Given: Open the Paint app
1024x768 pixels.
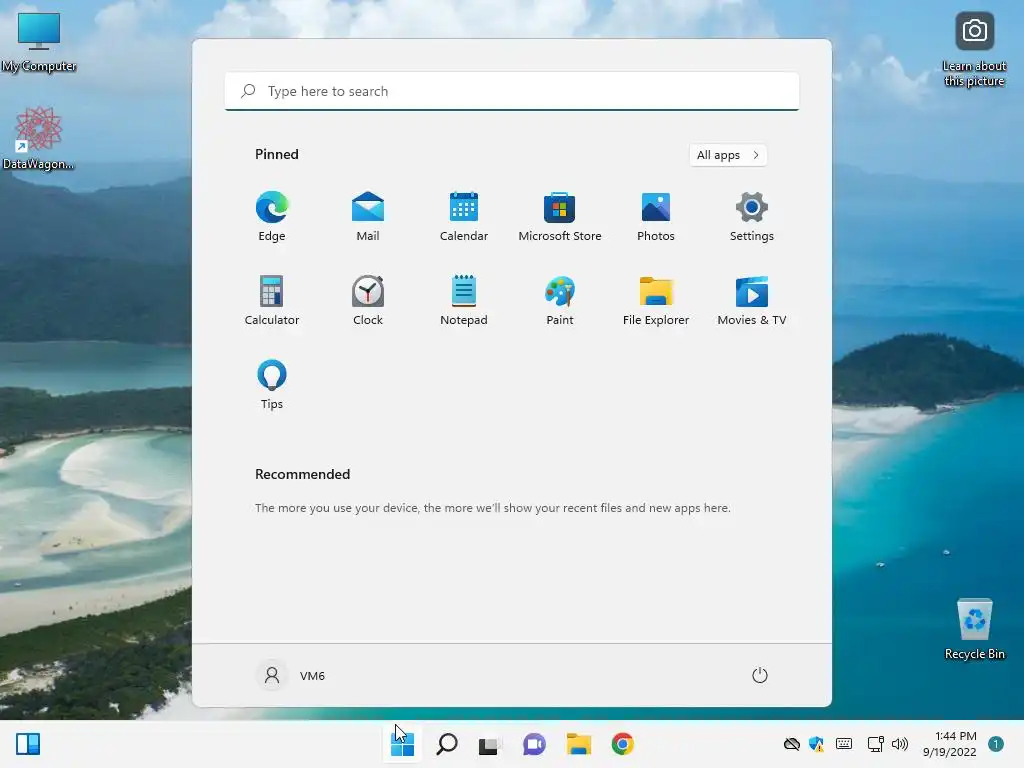Looking at the screenshot, I should coord(560,300).
